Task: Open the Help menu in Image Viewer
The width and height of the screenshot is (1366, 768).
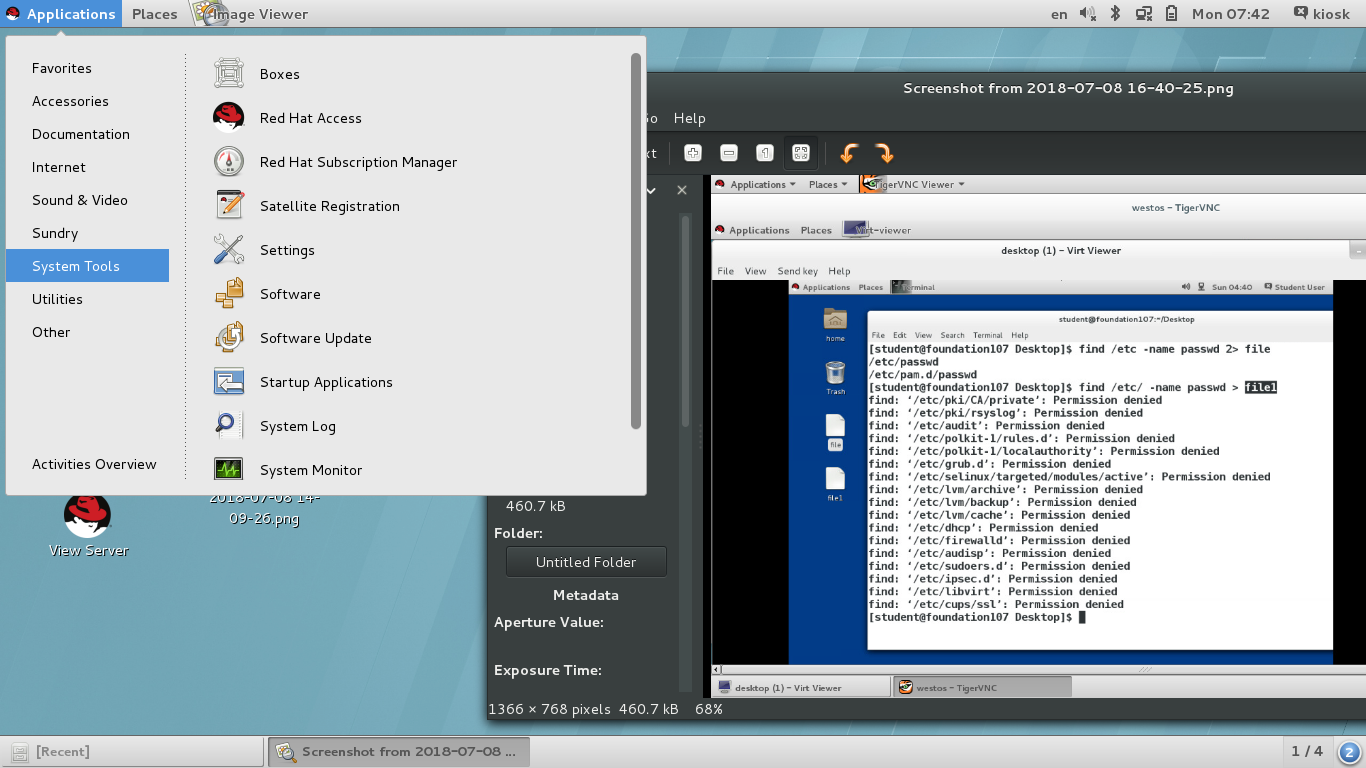Action: 689,118
